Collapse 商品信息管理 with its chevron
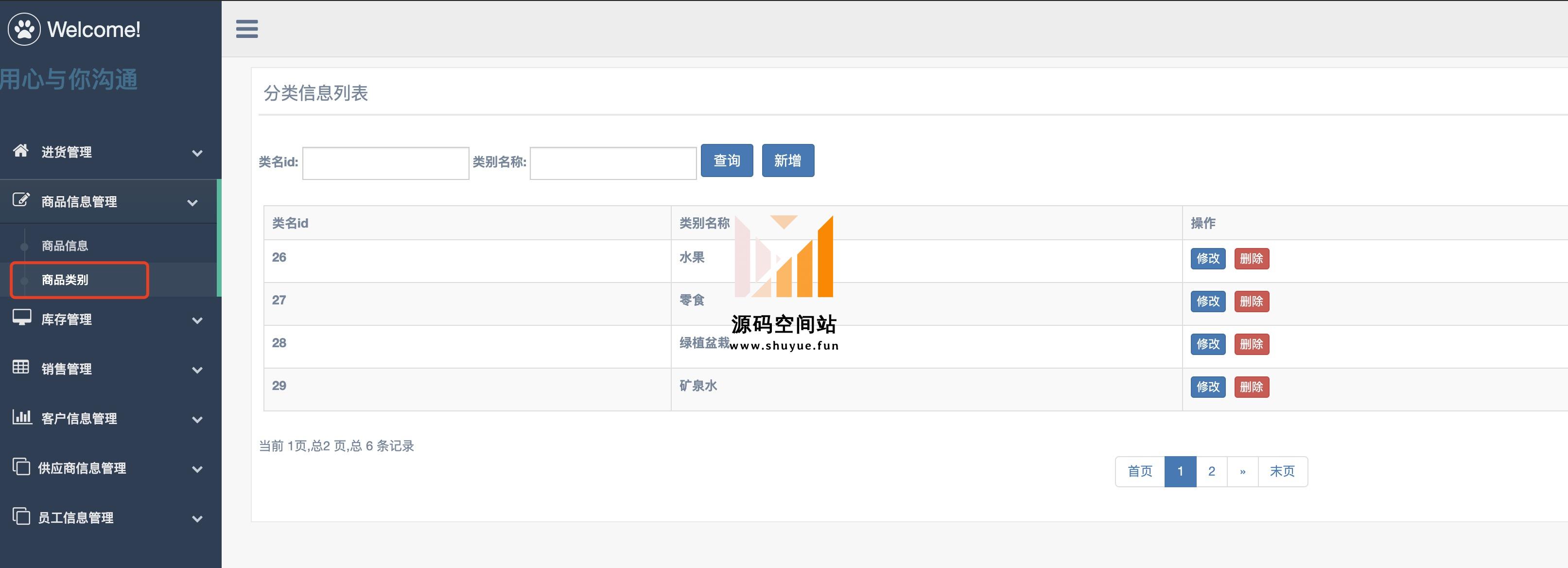The height and width of the screenshot is (568, 1568). point(192,203)
